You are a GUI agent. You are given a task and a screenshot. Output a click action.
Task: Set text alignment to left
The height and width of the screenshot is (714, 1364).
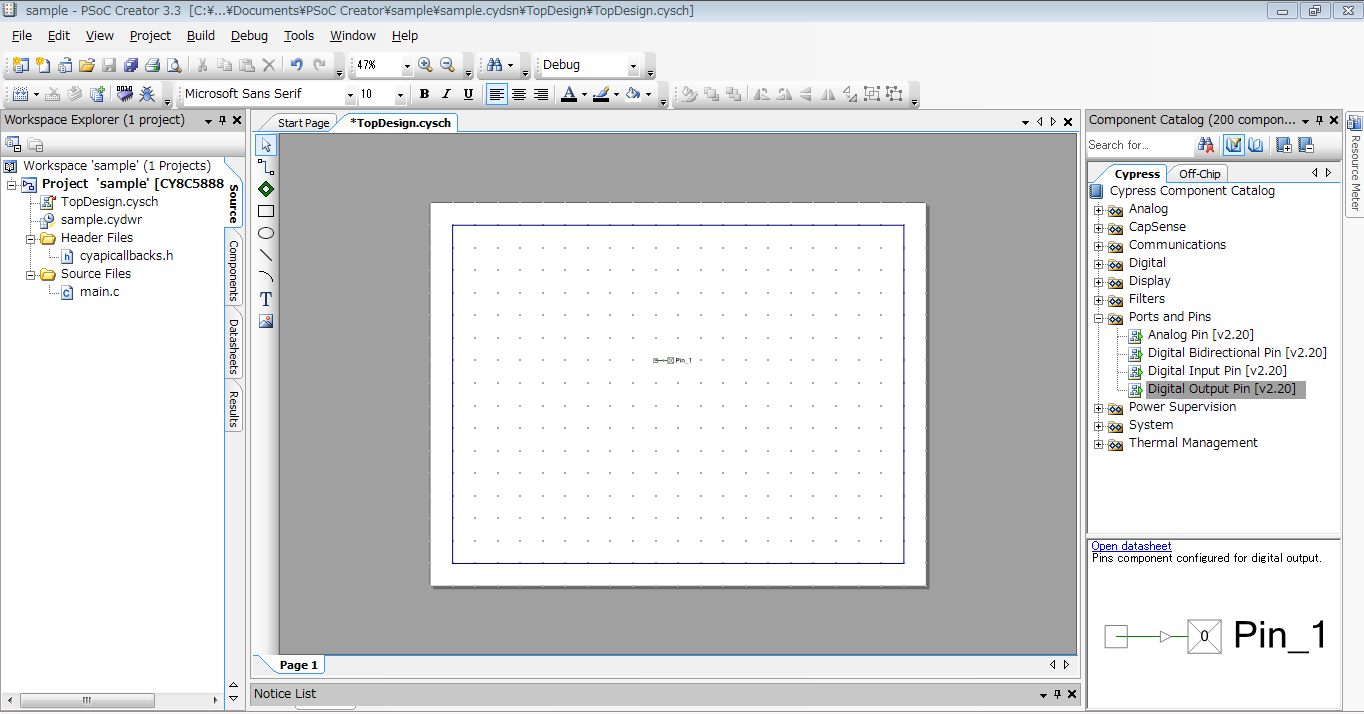(497, 94)
